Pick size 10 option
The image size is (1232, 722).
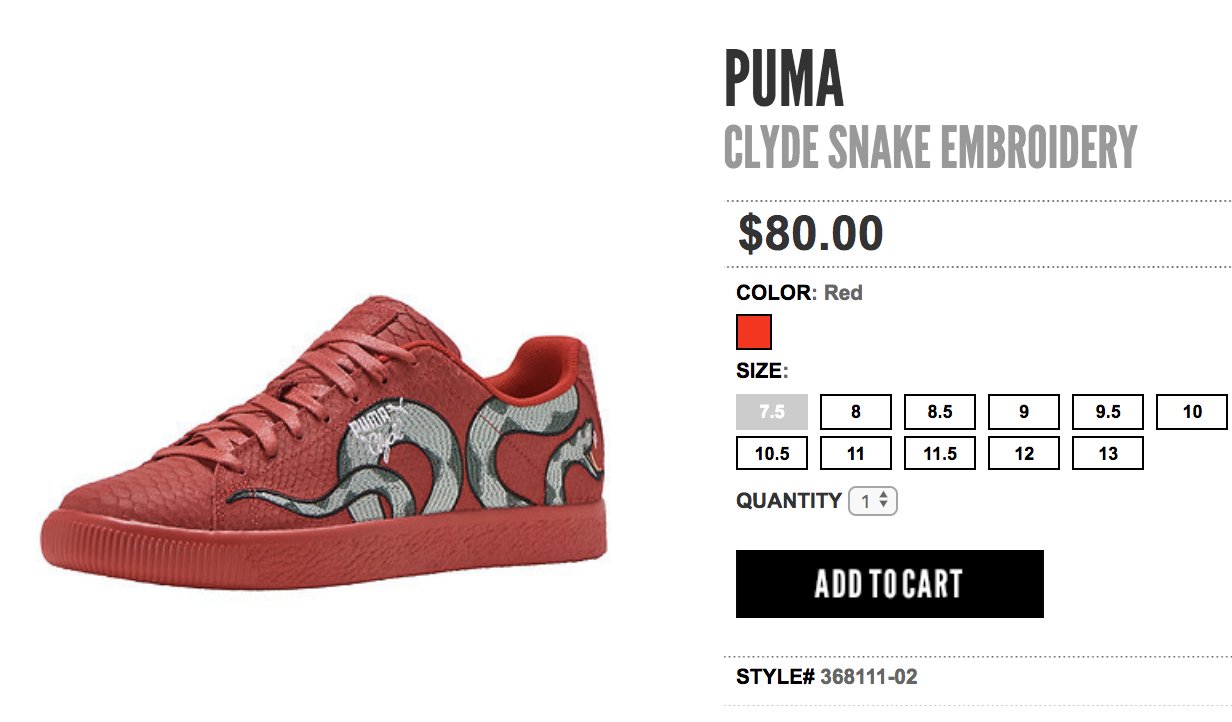click(x=1192, y=412)
